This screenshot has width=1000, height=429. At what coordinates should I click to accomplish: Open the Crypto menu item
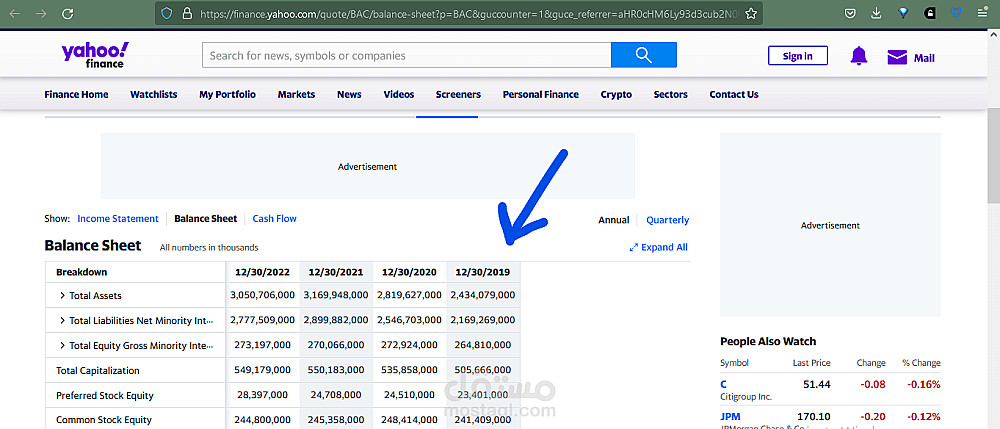tap(616, 94)
